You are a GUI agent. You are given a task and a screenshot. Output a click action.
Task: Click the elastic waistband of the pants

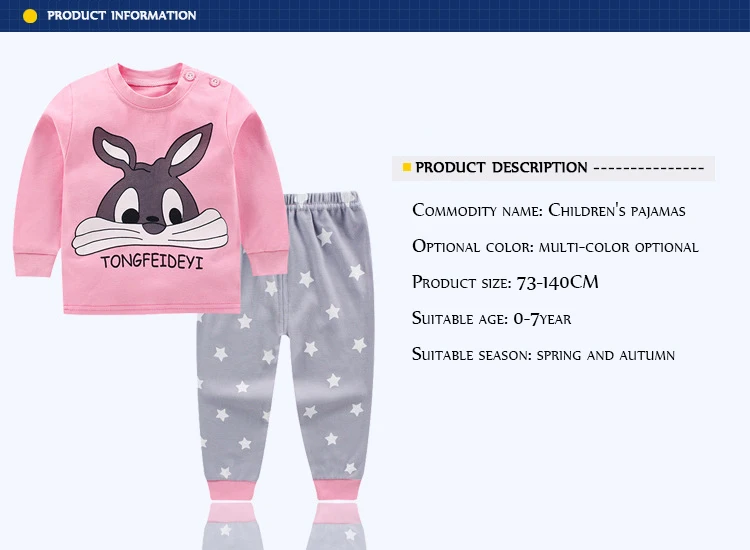(321, 198)
